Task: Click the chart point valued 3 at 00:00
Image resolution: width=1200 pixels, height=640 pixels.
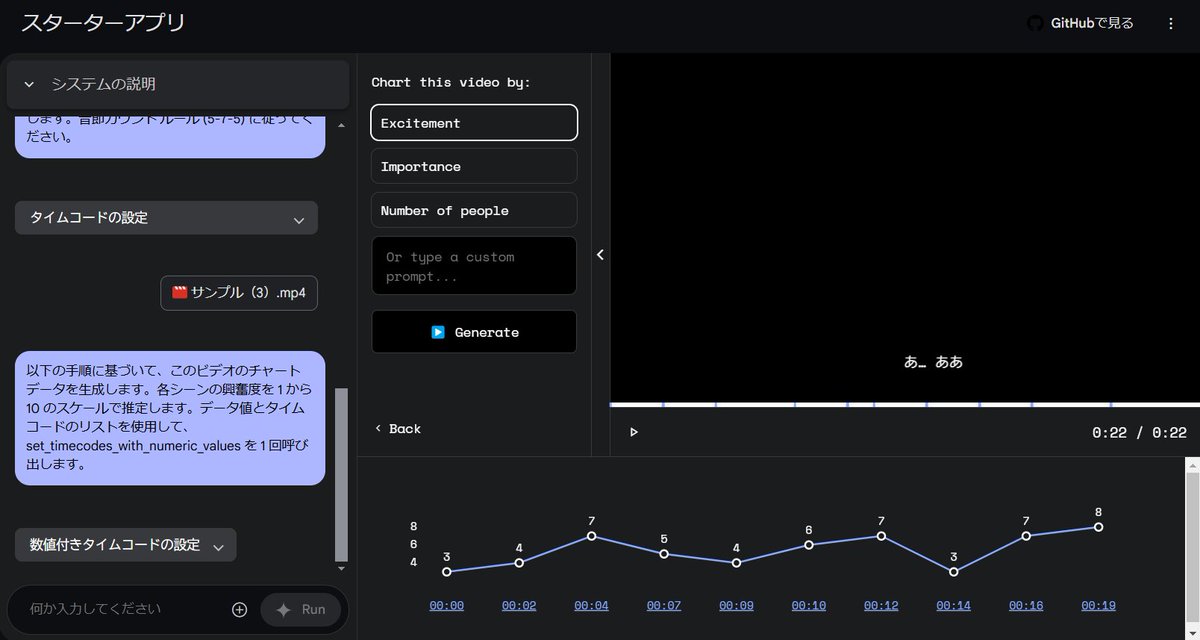Action: point(447,572)
